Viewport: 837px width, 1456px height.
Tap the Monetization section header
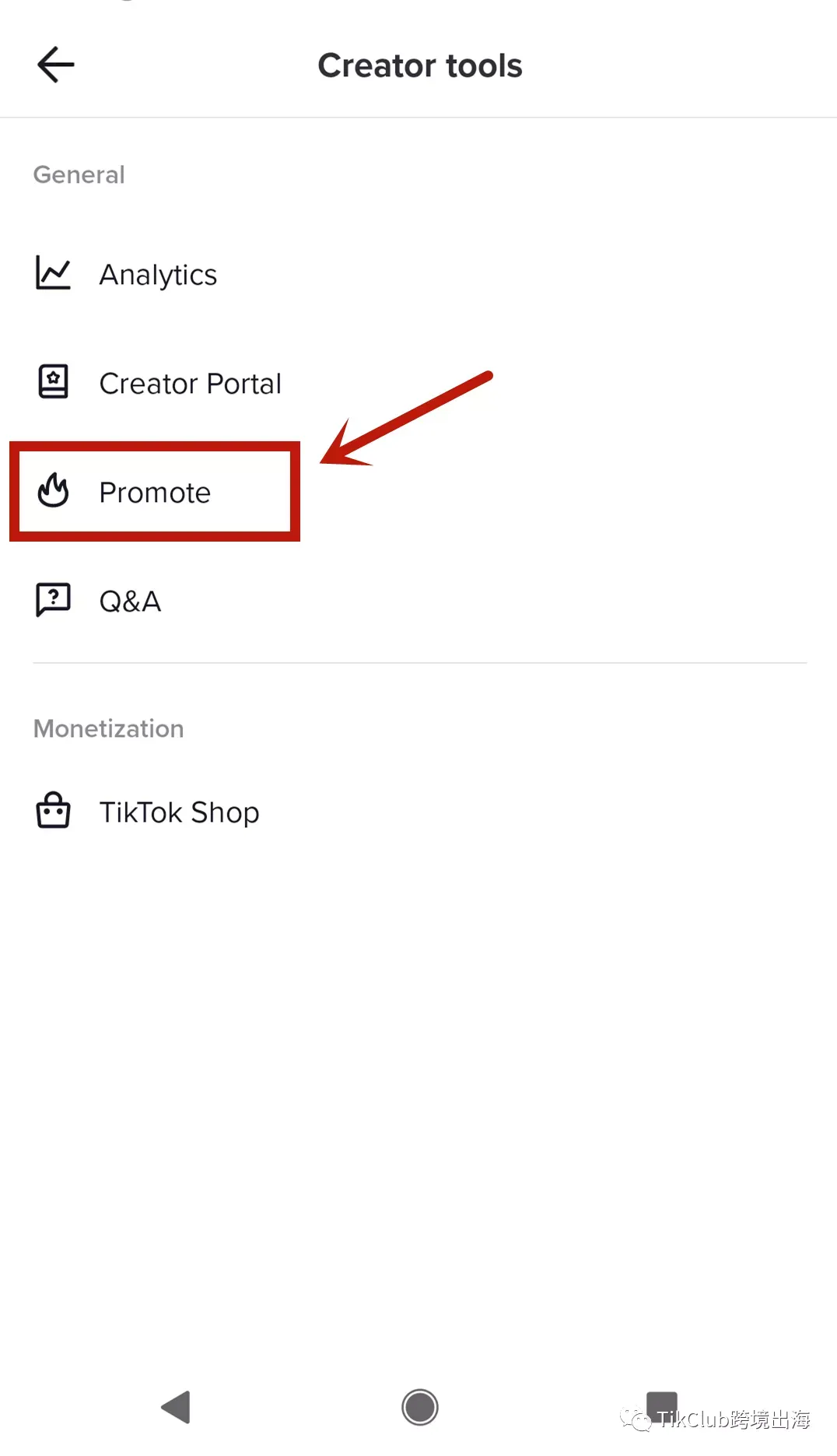click(x=108, y=728)
